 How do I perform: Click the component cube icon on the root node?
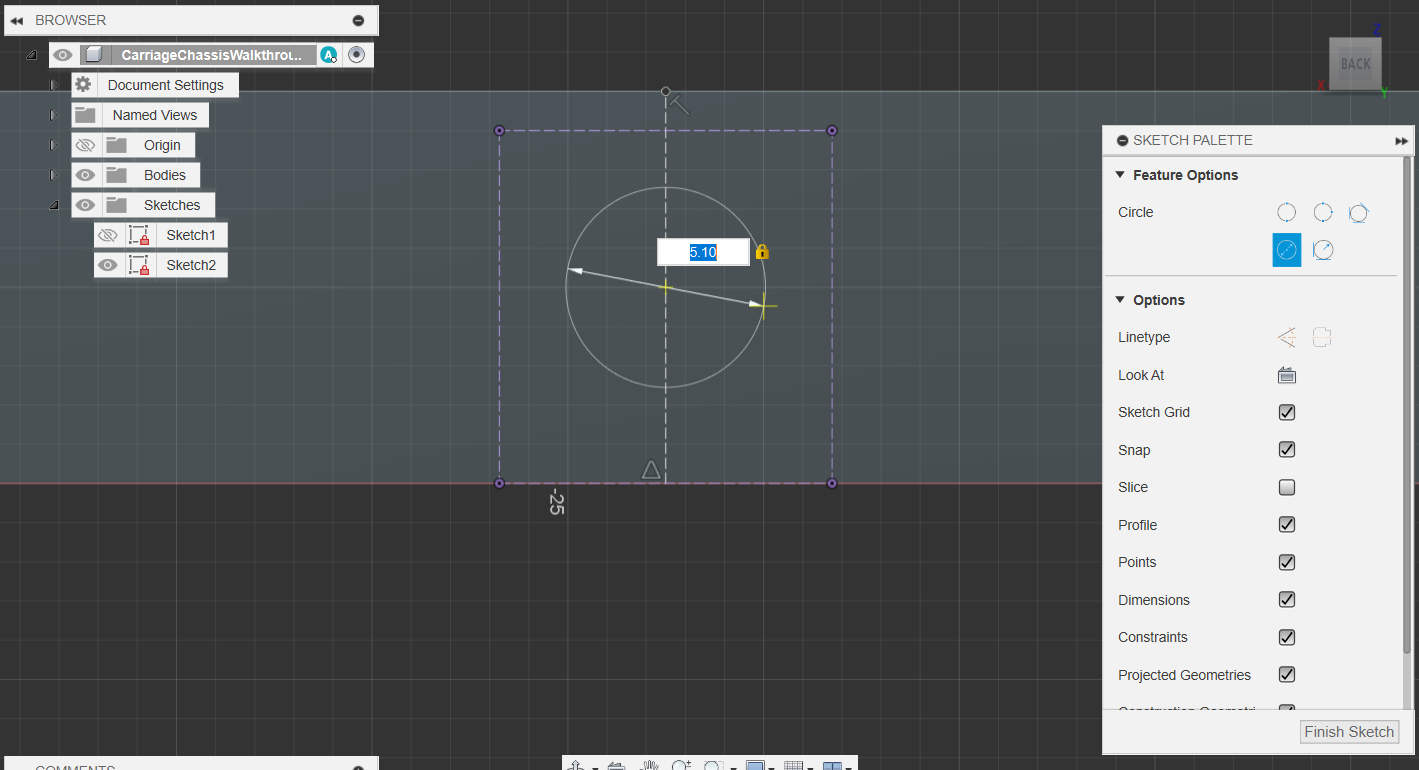93,55
